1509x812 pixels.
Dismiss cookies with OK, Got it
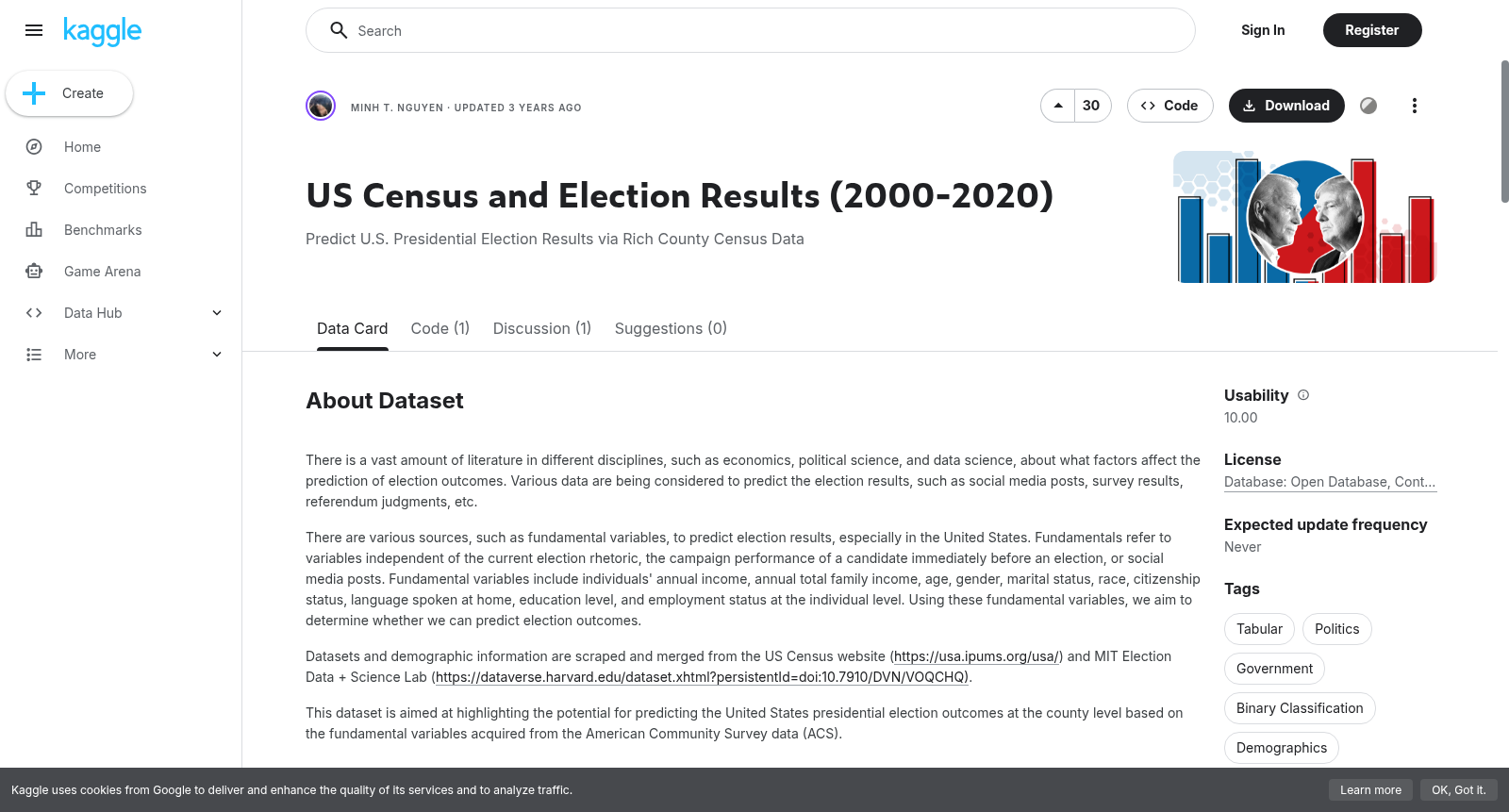point(1458,790)
